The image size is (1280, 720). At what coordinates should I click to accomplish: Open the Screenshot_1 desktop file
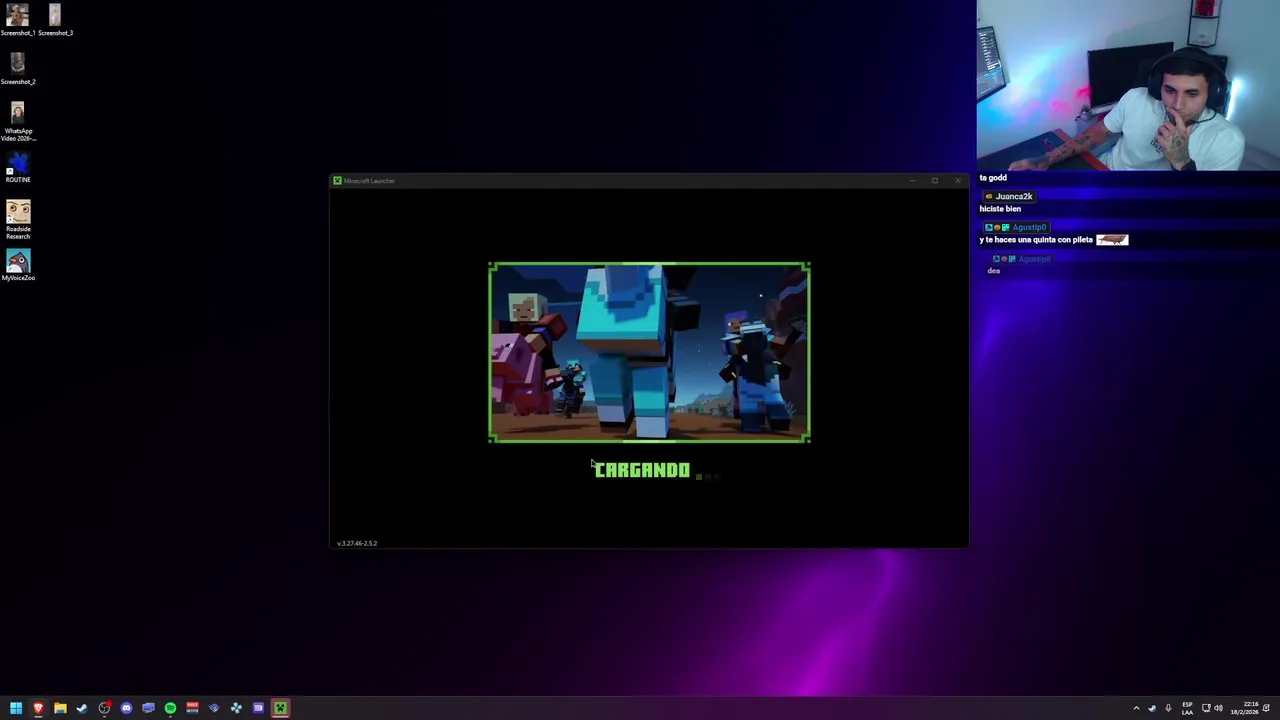(17, 19)
